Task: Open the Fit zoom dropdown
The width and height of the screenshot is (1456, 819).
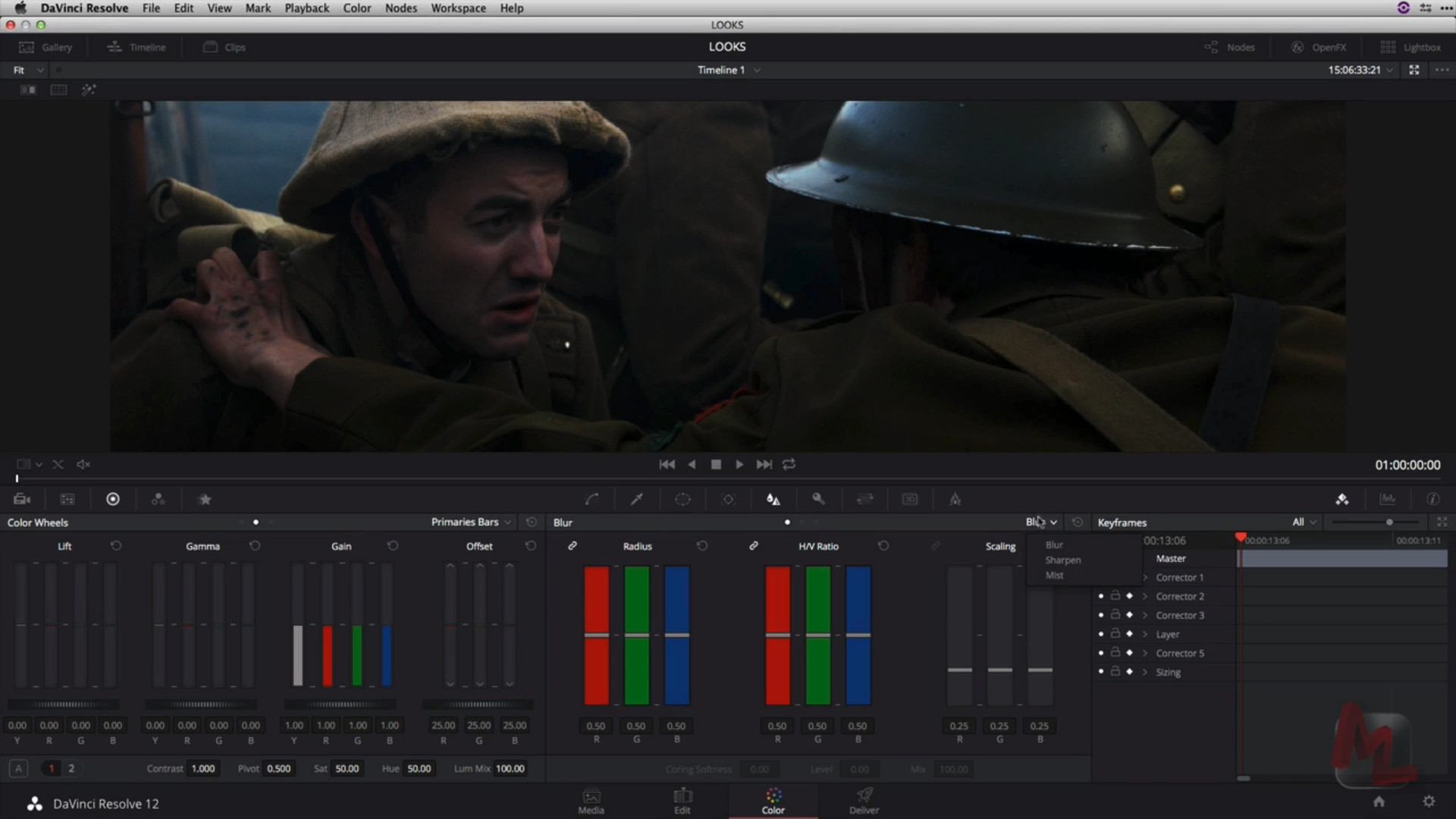Action: pyautogui.click(x=28, y=70)
